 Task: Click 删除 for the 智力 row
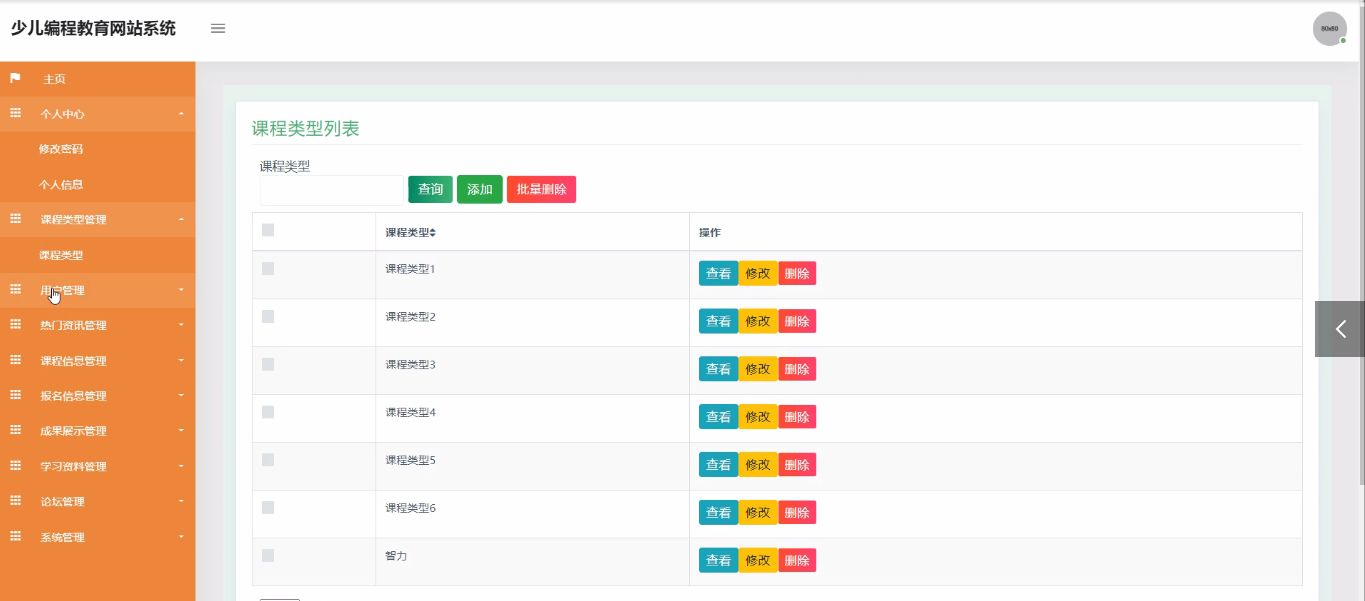pyautogui.click(x=797, y=560)
